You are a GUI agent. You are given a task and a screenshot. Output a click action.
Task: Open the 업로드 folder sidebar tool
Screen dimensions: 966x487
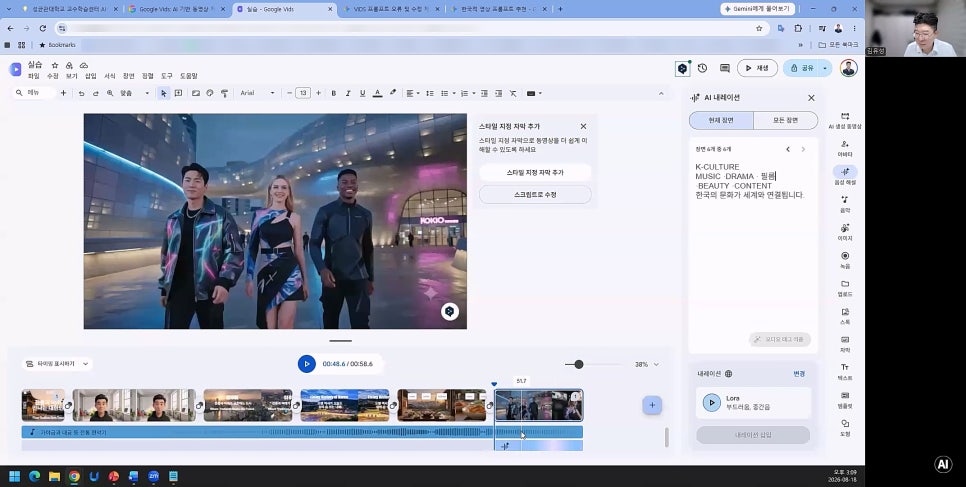point(845,288)
